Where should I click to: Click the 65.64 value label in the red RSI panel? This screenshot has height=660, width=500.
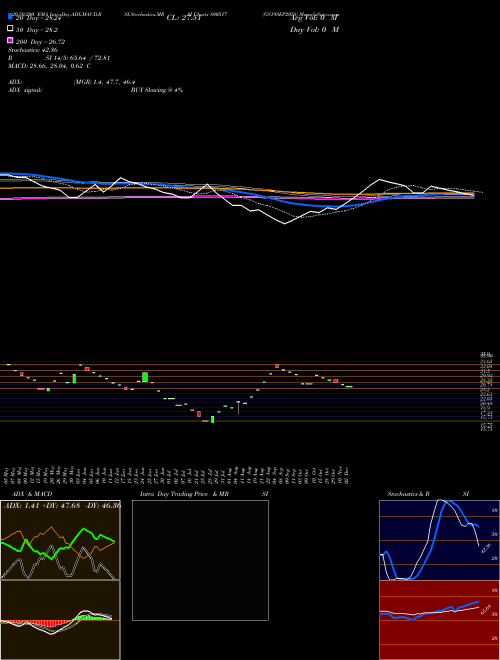486,610
